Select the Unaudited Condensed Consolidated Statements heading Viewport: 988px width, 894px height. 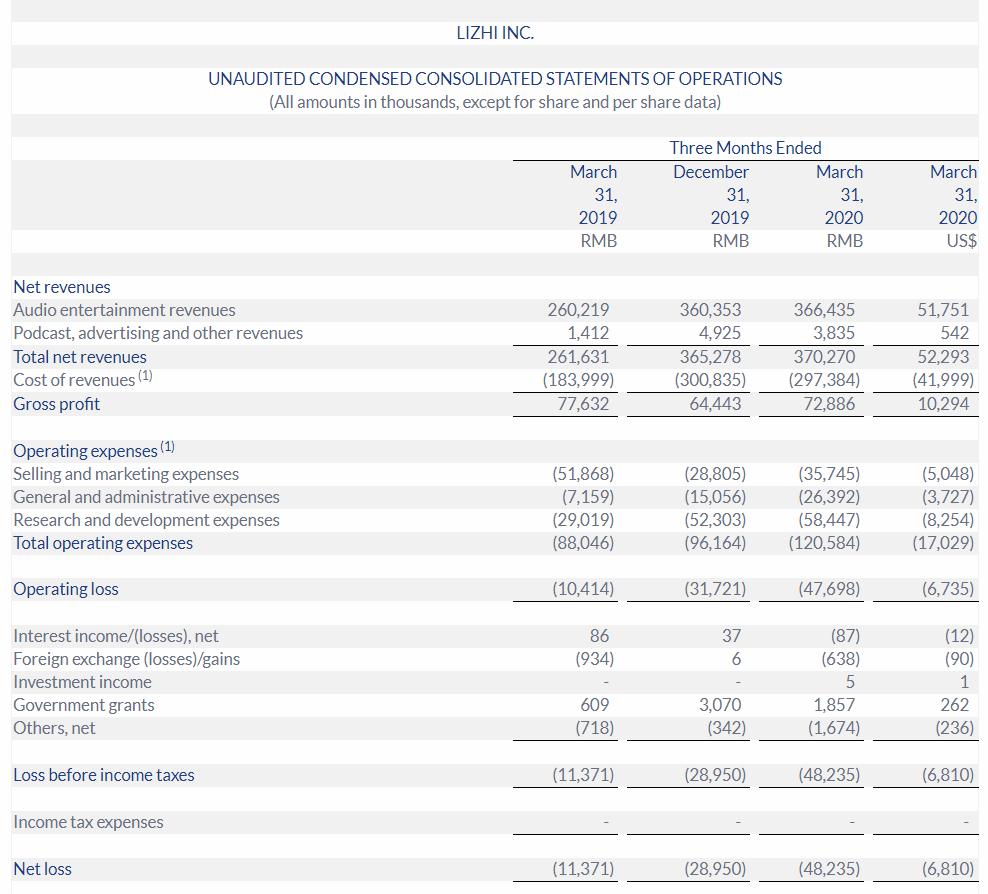click(495, 79)
